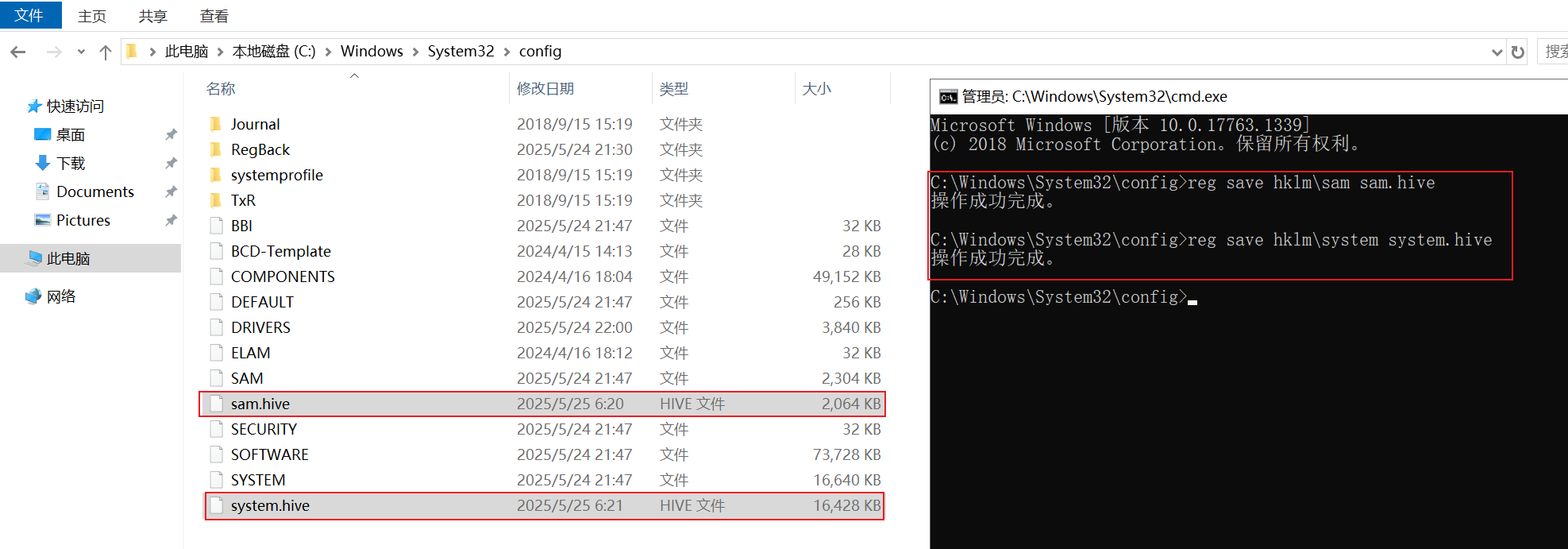Click the command prompt input line in cmd
Viewport: 1568px width, 549px height.
click(1064, 297)
